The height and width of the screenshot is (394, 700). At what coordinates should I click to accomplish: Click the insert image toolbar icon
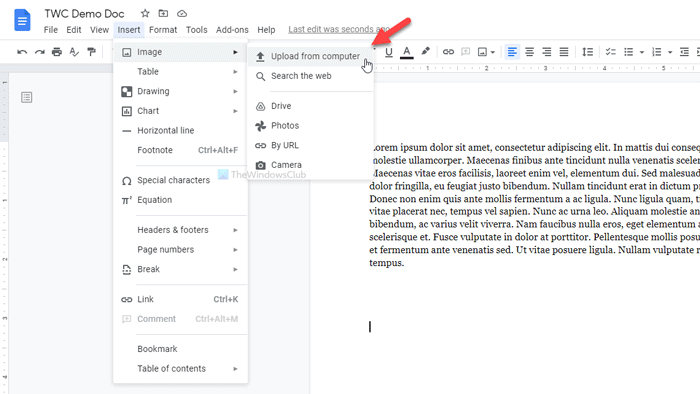pos(483,52)
